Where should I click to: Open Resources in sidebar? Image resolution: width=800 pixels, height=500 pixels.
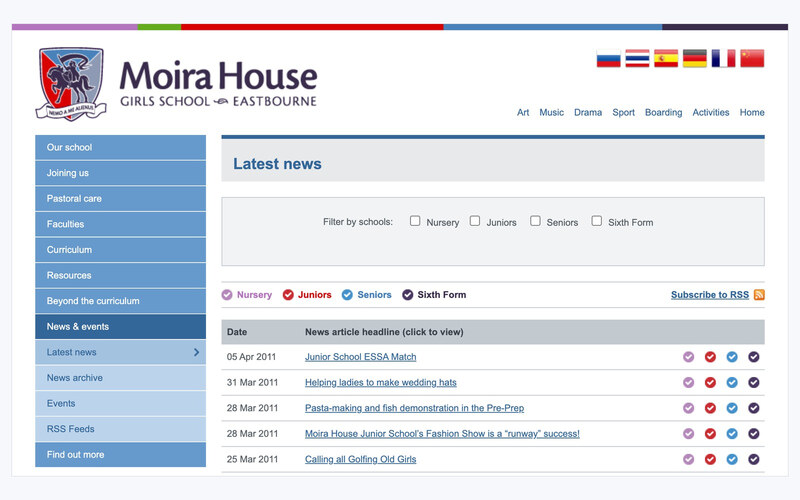[x=120, y=275]
